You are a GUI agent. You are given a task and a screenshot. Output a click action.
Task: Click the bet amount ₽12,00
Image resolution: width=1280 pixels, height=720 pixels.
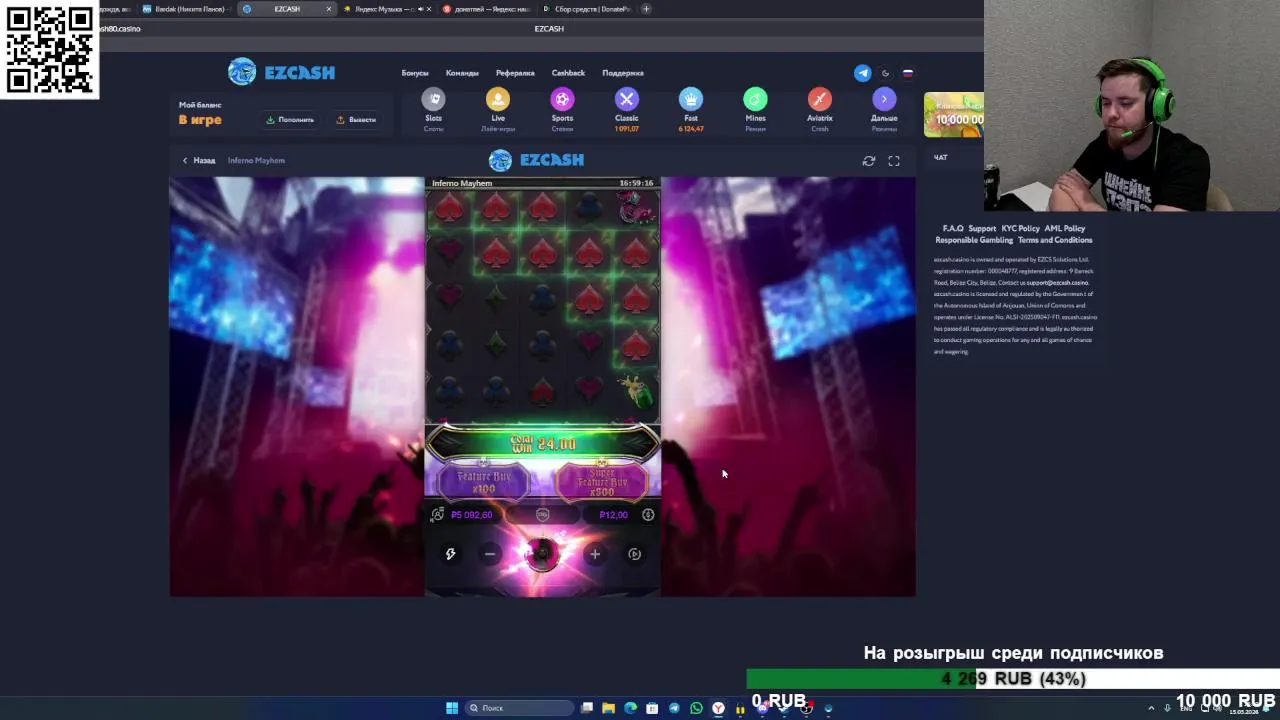[613, 515]
